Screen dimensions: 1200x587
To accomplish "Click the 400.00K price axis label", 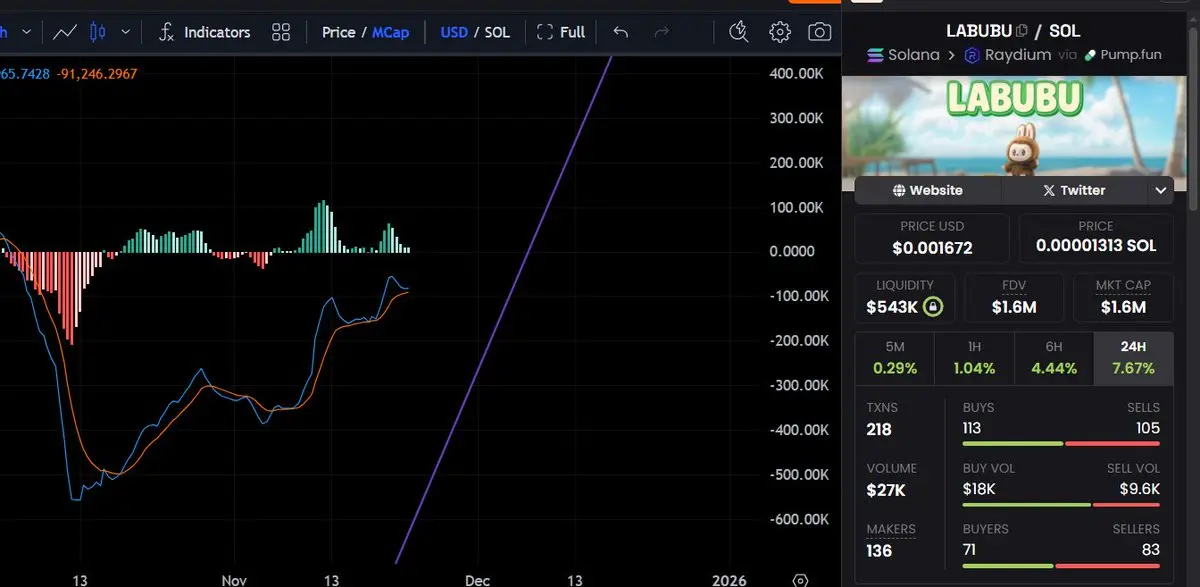I will click(796, 74).
